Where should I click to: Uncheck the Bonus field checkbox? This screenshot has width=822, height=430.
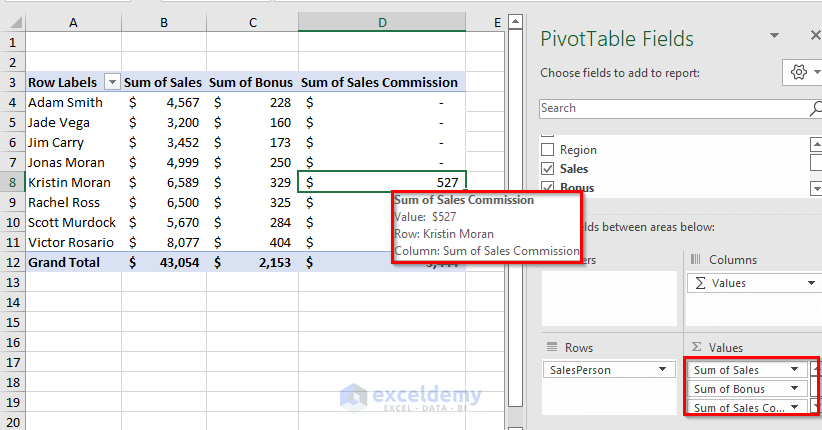(547, 187)
